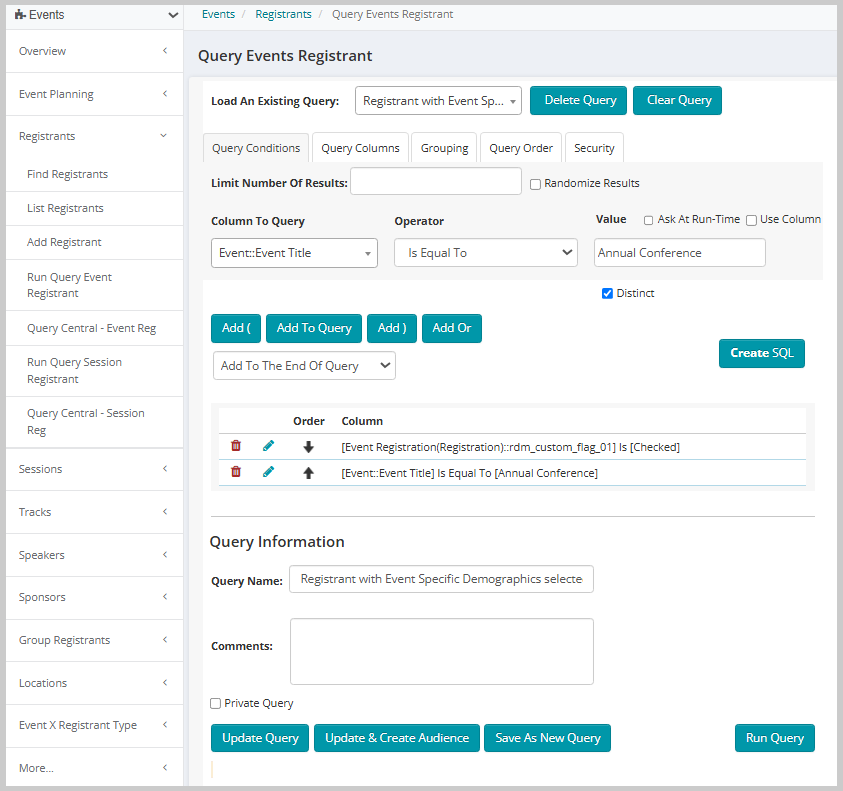843x791 pixels.
Task: Follow the Events breadcrumb link
Action: 218,15
